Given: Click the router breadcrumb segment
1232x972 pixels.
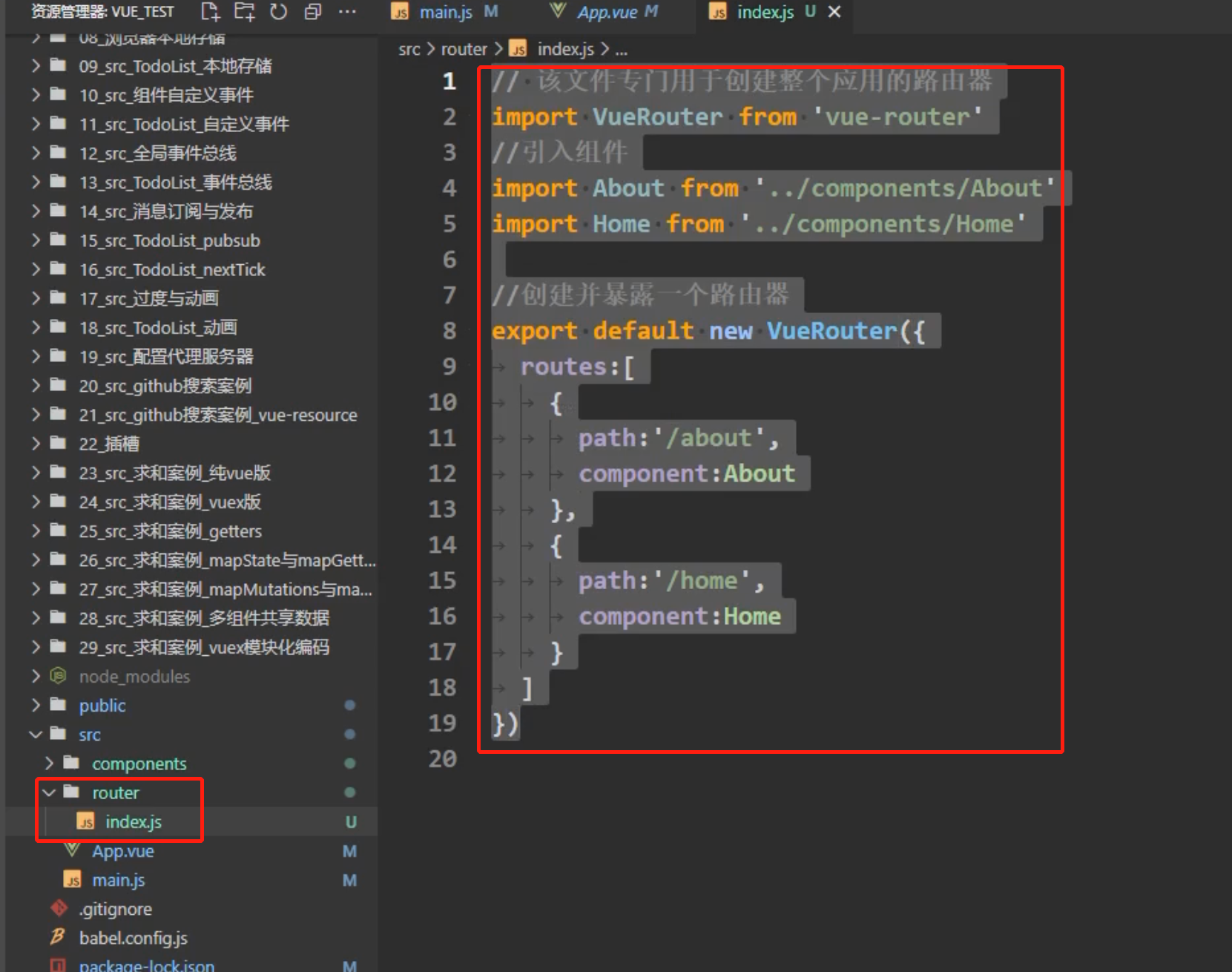Looking at the screenshot, I should click(x=464, y=50).
